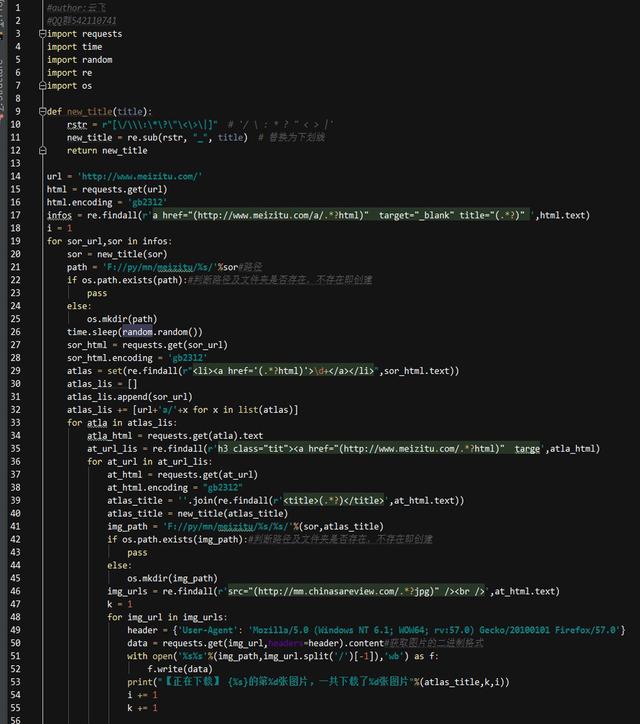Collapse the import block fold marker at line 3
Screen dimensions: 640x724
[x=42, y=34]
